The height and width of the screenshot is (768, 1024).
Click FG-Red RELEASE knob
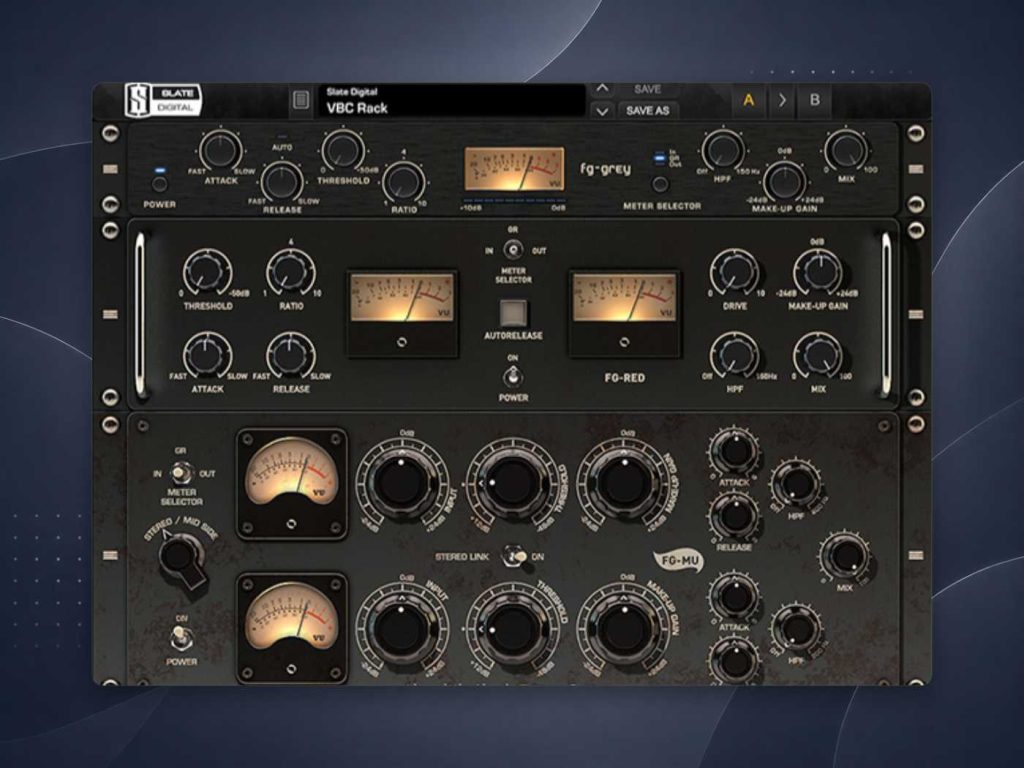tap(291, 356)
